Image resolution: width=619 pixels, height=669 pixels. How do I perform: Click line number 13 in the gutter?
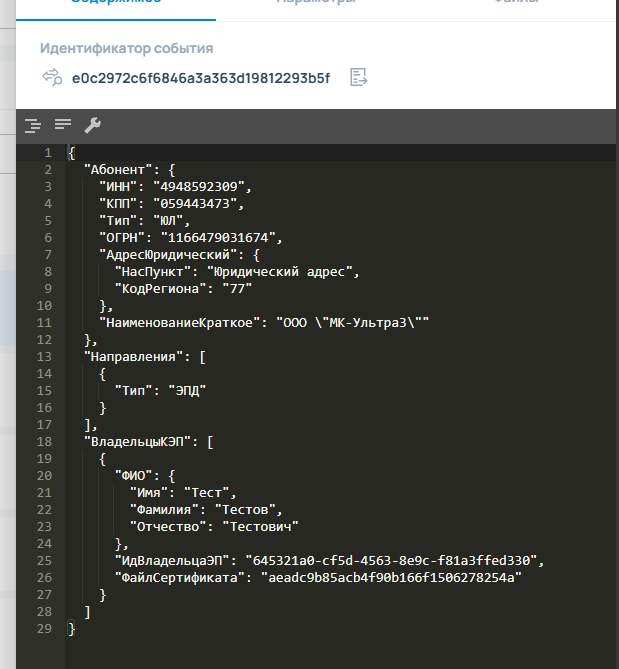44,357
